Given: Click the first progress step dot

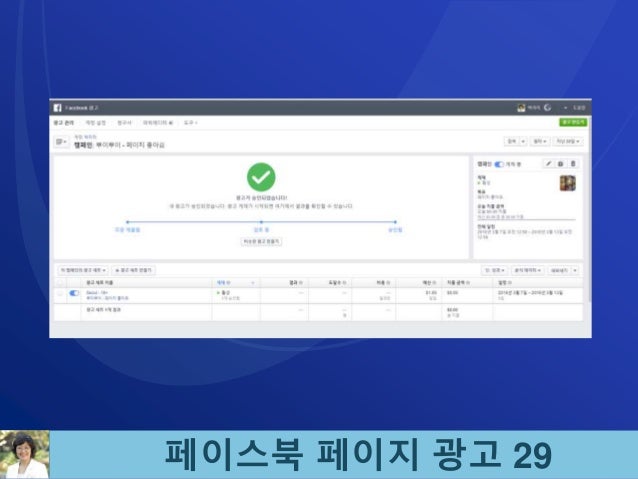Looking at the screenshot, I should click(127, 222).
